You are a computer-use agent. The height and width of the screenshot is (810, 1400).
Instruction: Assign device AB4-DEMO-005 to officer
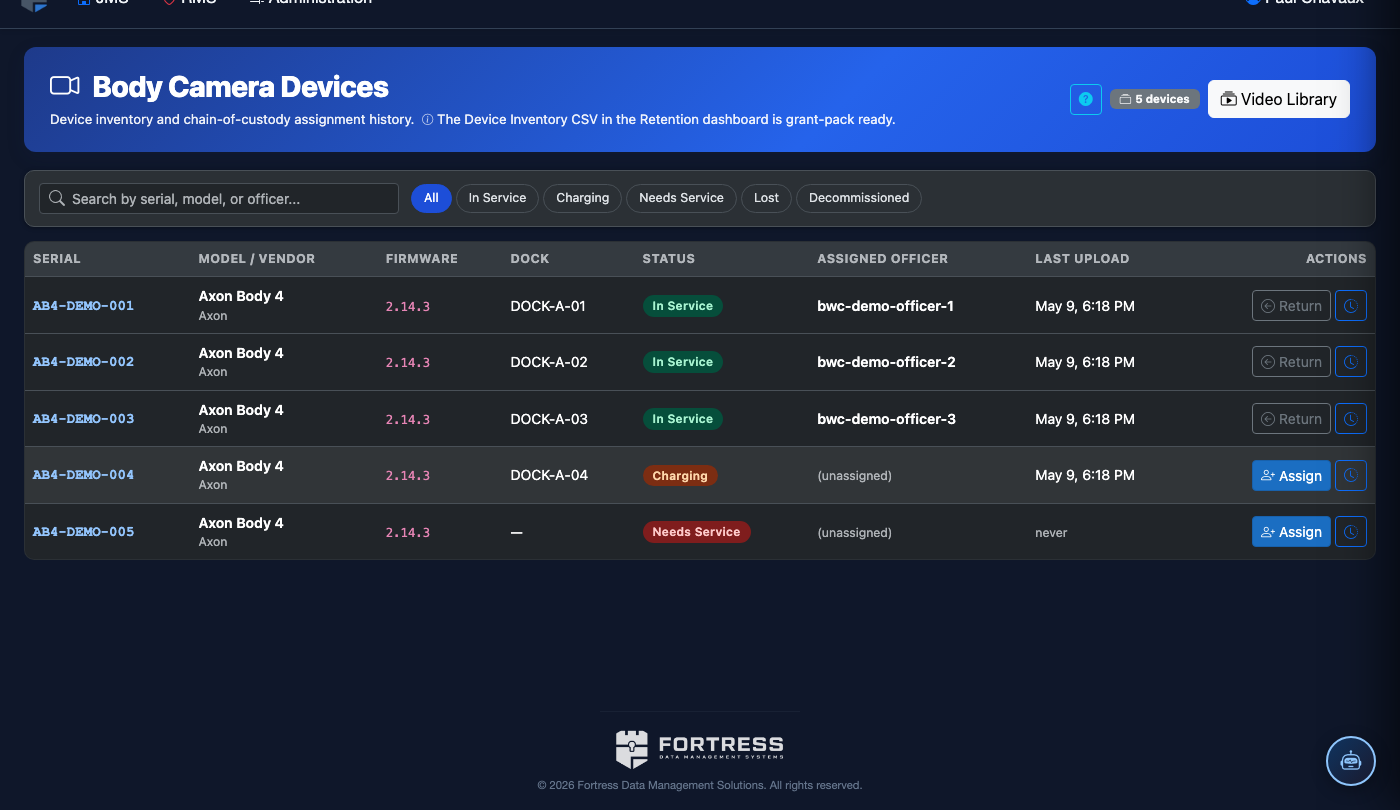click(x=1291, y=532)
